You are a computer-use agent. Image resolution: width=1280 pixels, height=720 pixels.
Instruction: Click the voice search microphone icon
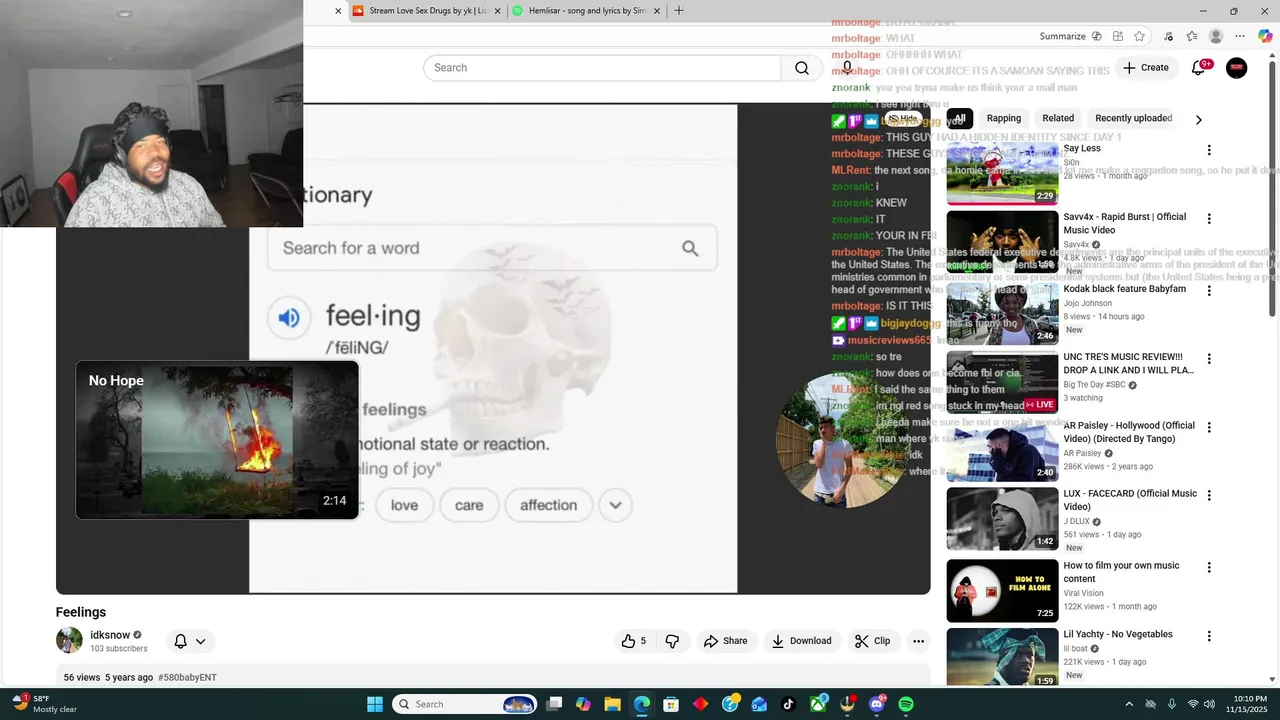[x=847, y=68]
